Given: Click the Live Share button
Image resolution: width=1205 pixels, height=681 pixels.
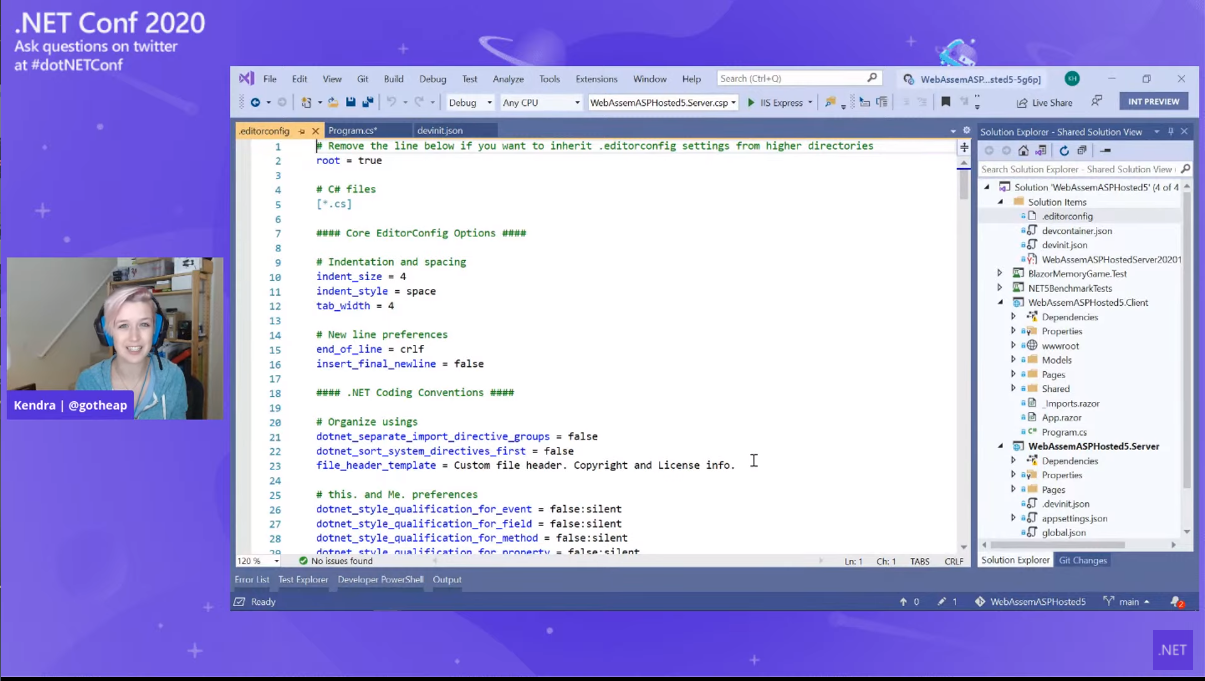Looking at the screenshot, I should (1044, 102).
